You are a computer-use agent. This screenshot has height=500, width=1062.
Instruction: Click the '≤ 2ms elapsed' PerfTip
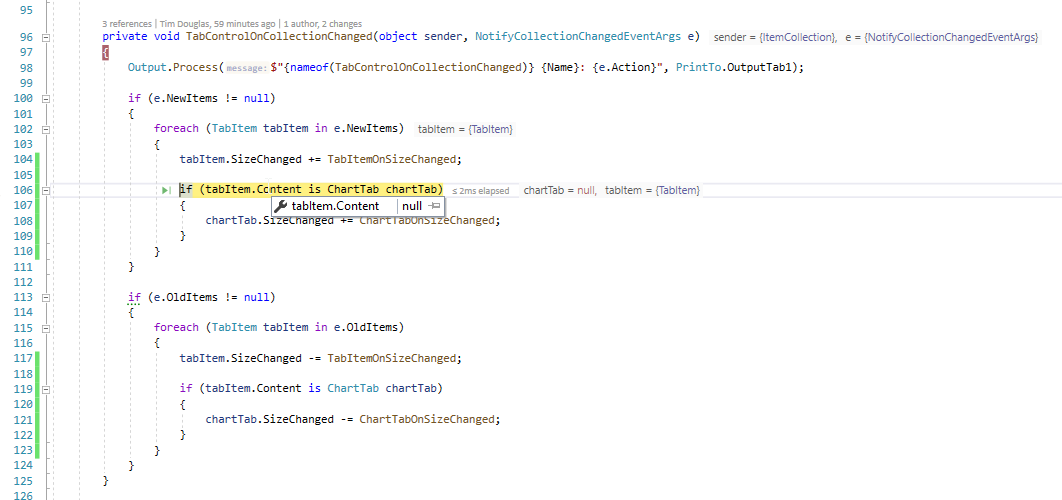pos(480,191)
